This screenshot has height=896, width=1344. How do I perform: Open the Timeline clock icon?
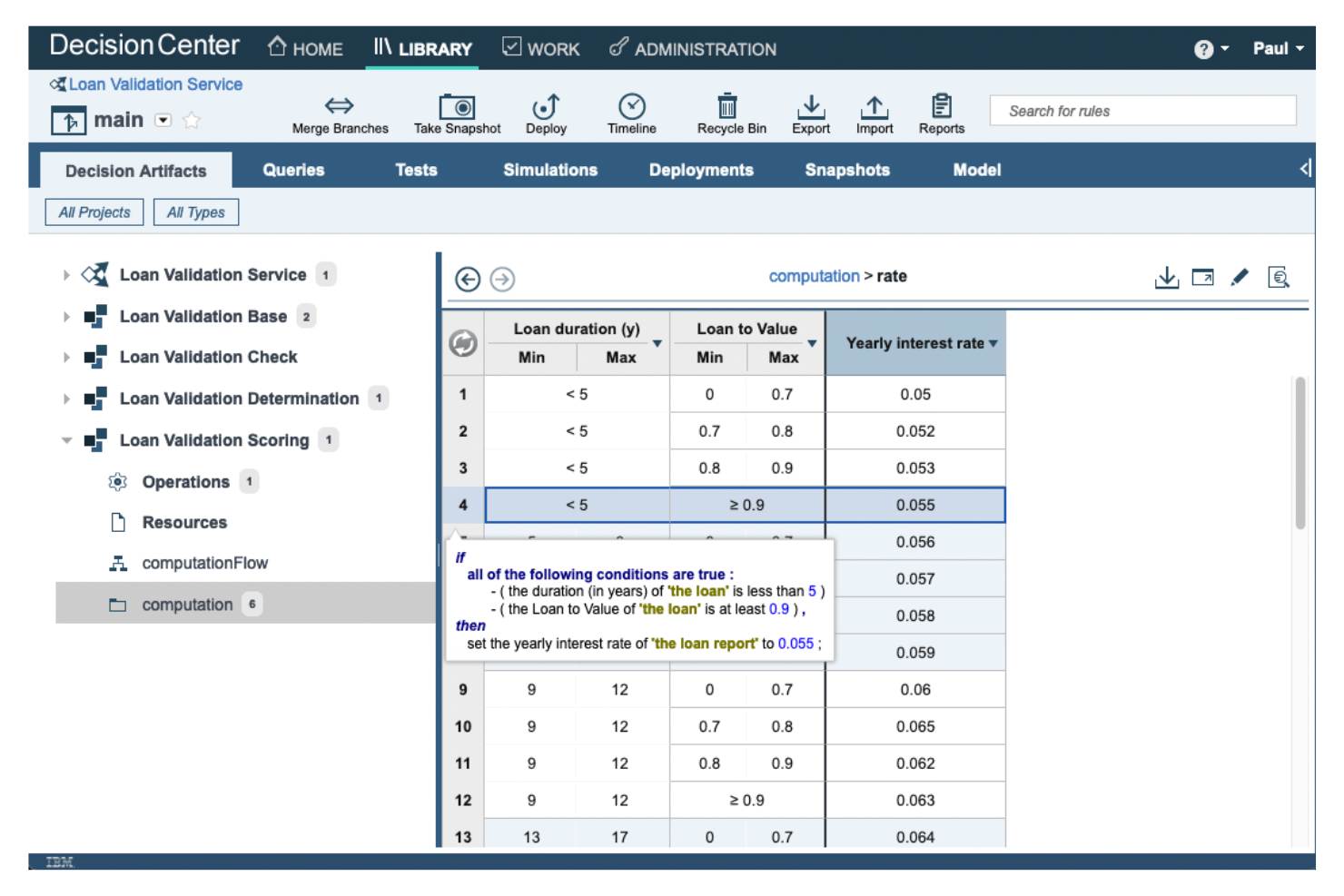(x=632, y=105)
